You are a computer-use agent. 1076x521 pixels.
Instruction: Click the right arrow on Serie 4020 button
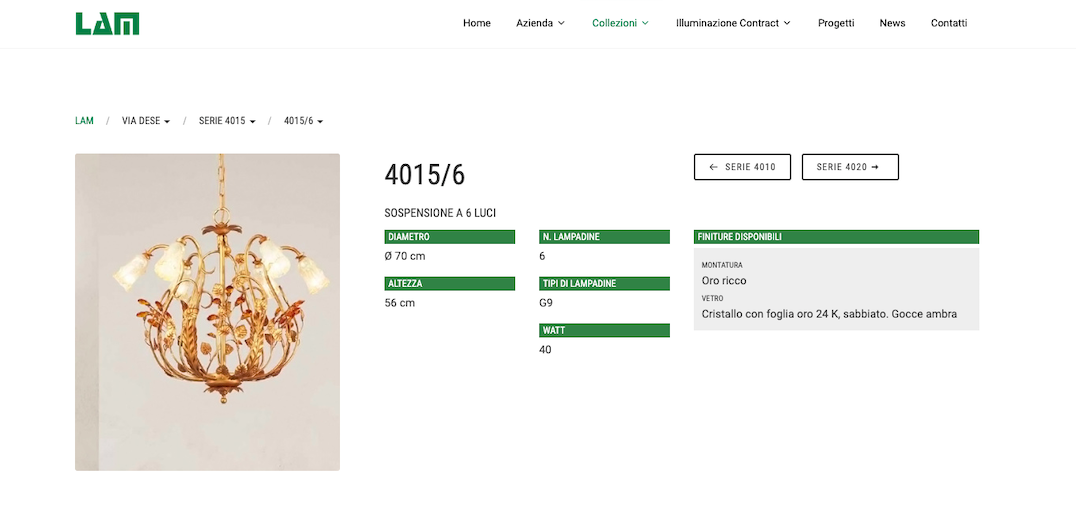(x=875, y=167)
